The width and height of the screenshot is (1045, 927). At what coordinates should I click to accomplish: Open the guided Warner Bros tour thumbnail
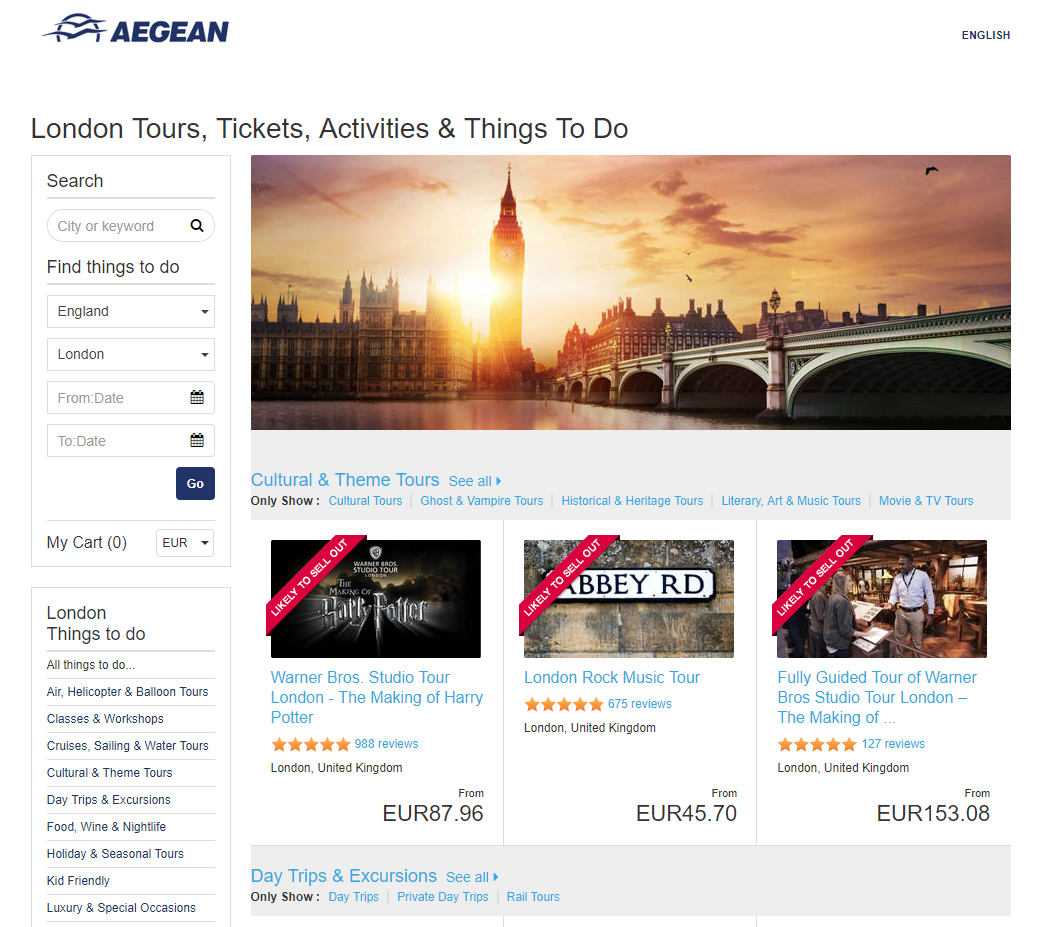(882, 598)
